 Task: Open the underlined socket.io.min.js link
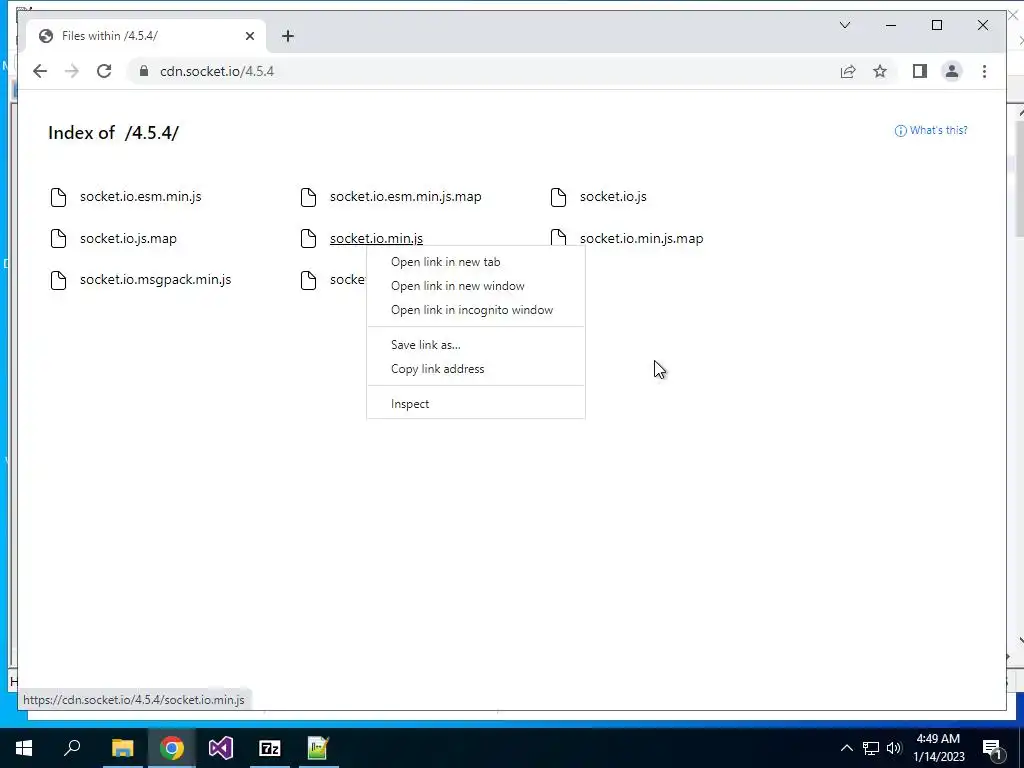point(376,238)
